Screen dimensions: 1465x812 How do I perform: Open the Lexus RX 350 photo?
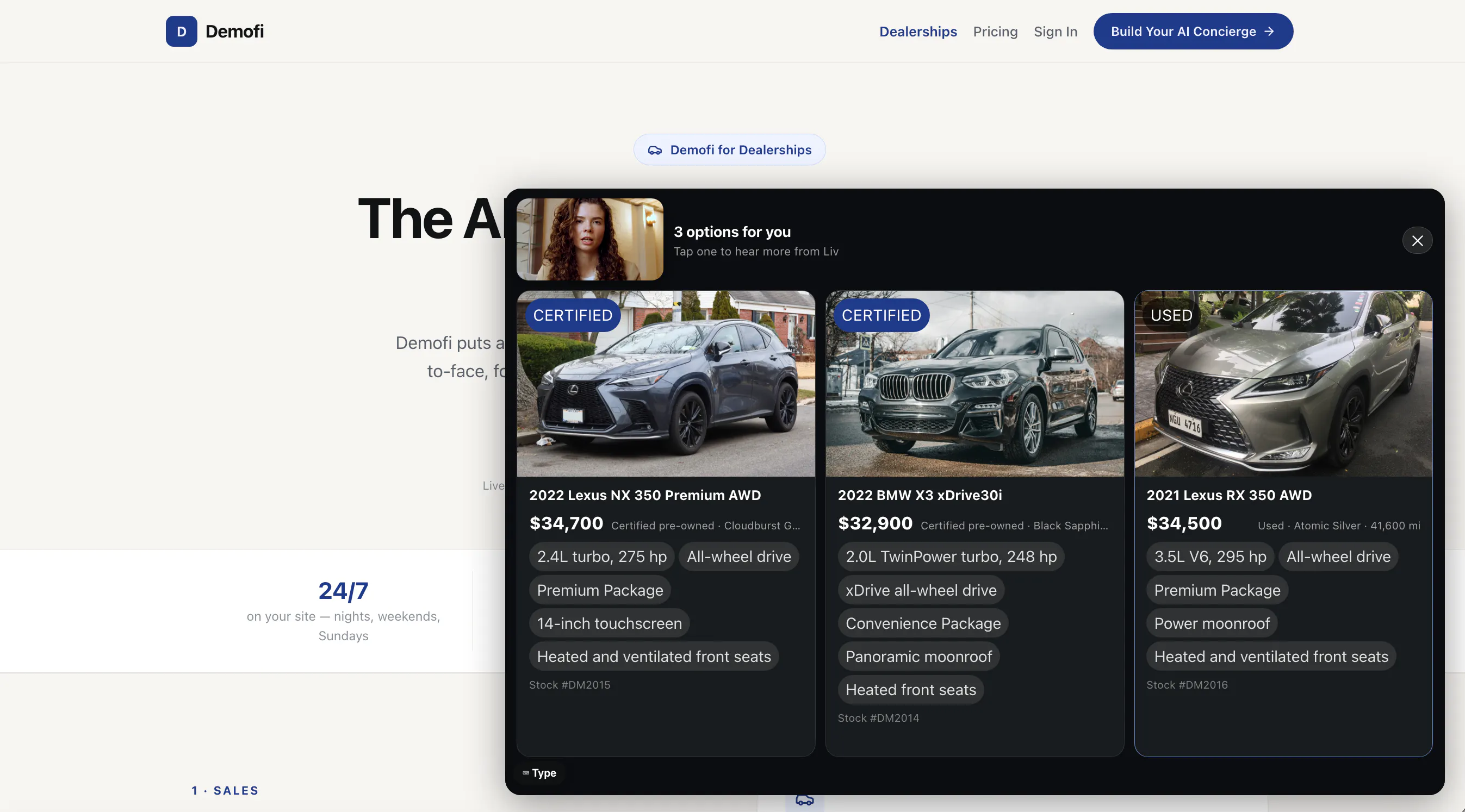(x=1283, y=384)
